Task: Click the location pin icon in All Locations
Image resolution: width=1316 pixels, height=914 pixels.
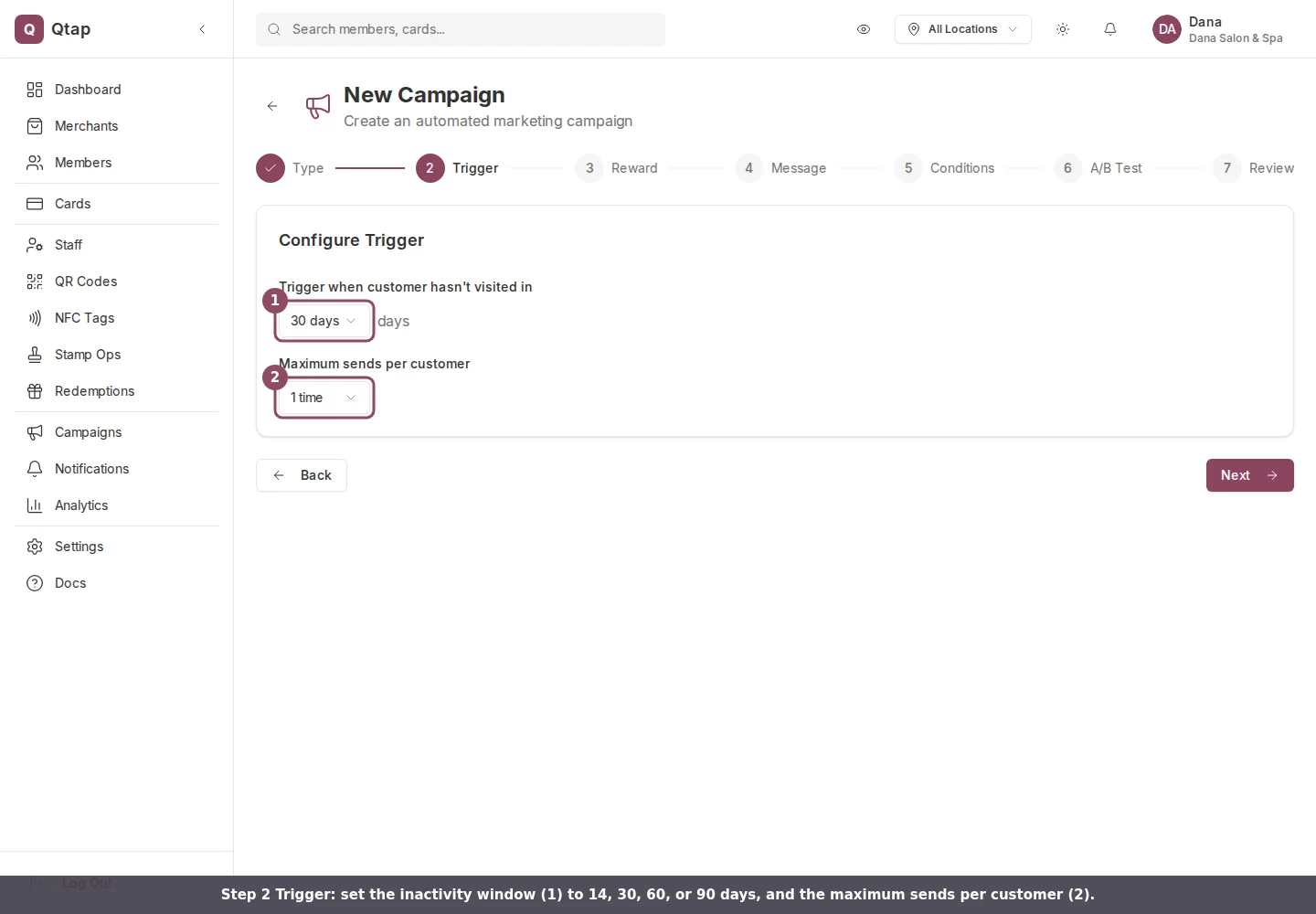Action: pos(914,29)
